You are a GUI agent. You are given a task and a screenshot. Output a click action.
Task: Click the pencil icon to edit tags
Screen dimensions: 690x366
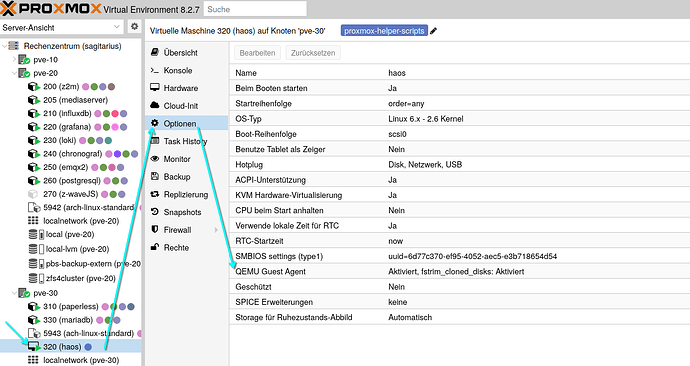point(433,31)
